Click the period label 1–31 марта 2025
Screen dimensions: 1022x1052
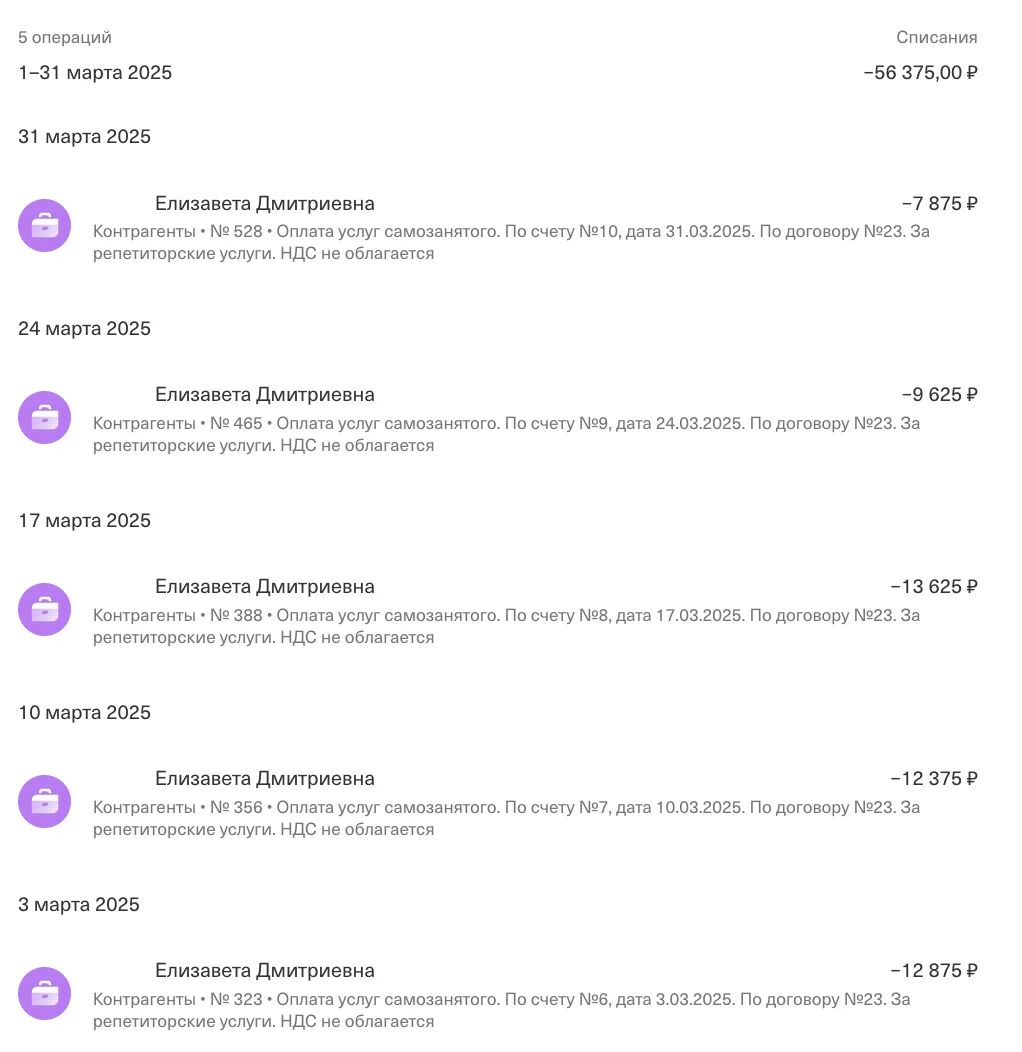click(95, 72)
